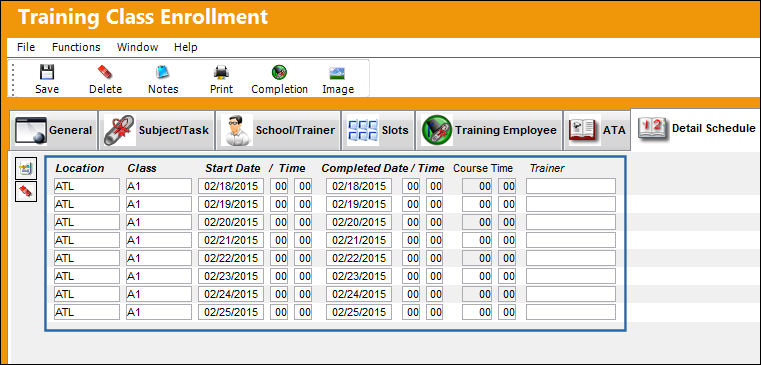Click the Class column header
This screenshot has width=761, height=365.
pyautogui.click(x=142, y=168)
